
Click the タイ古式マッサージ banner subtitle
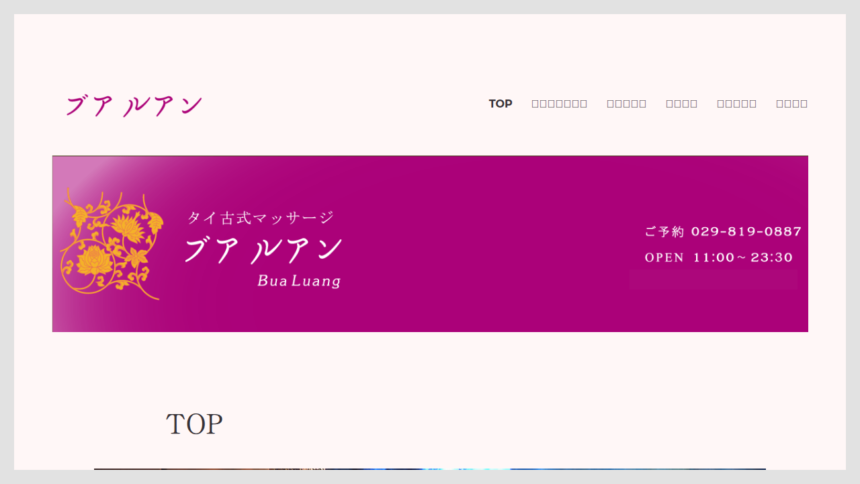260,217
